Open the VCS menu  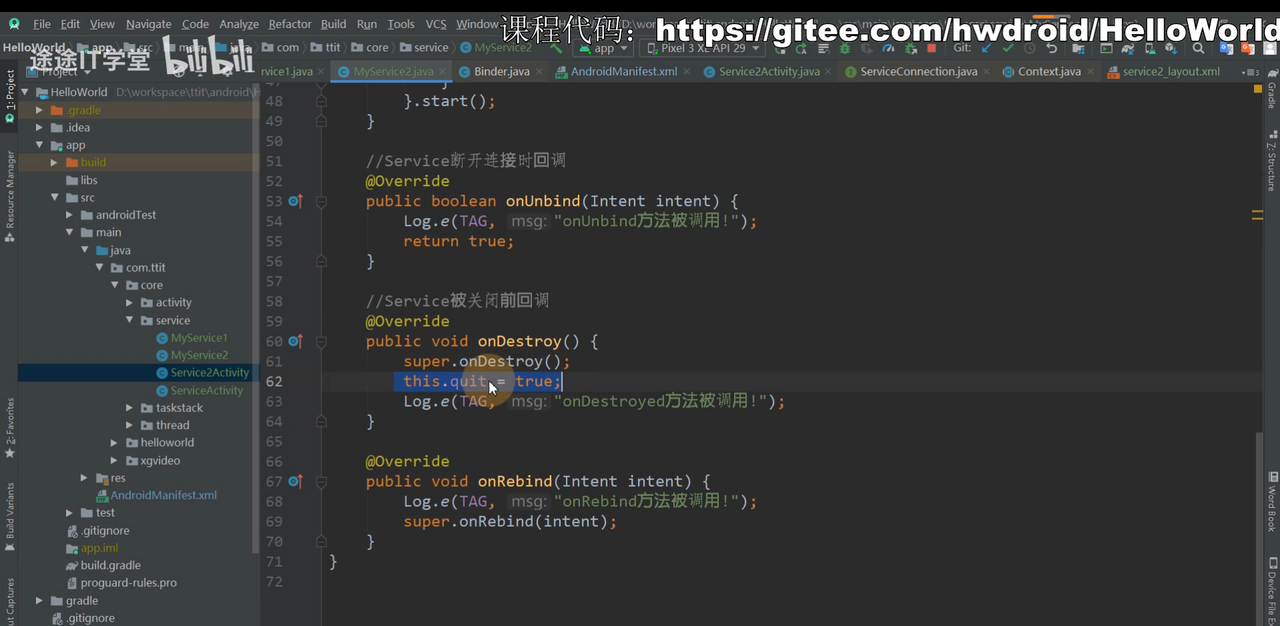pos(436,24)
